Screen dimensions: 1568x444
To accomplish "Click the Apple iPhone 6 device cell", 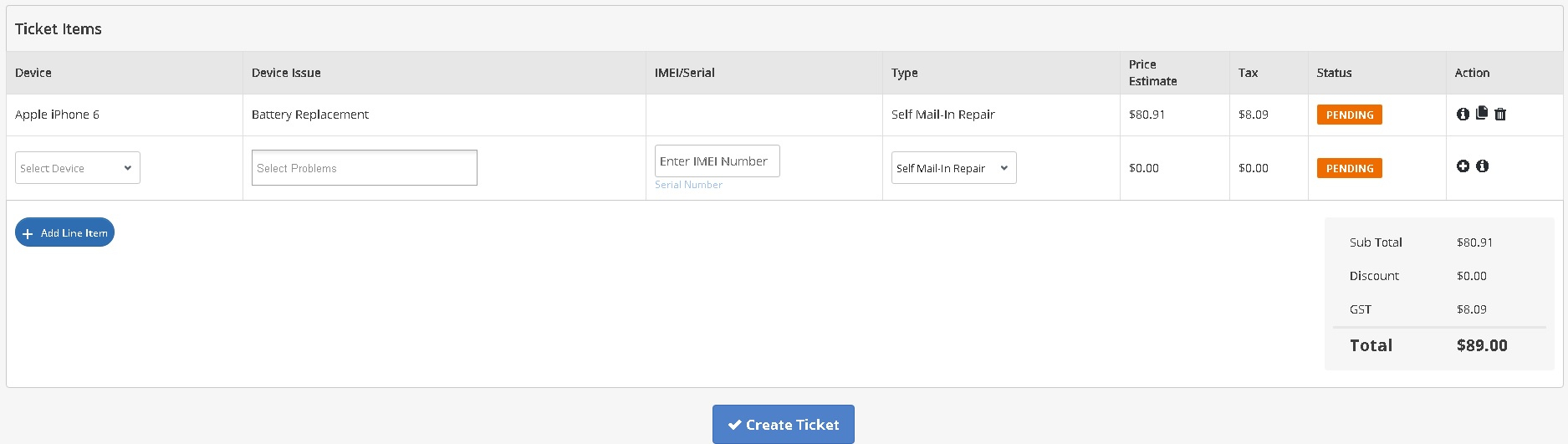I will pyautogui.click(x=57, y=115).
